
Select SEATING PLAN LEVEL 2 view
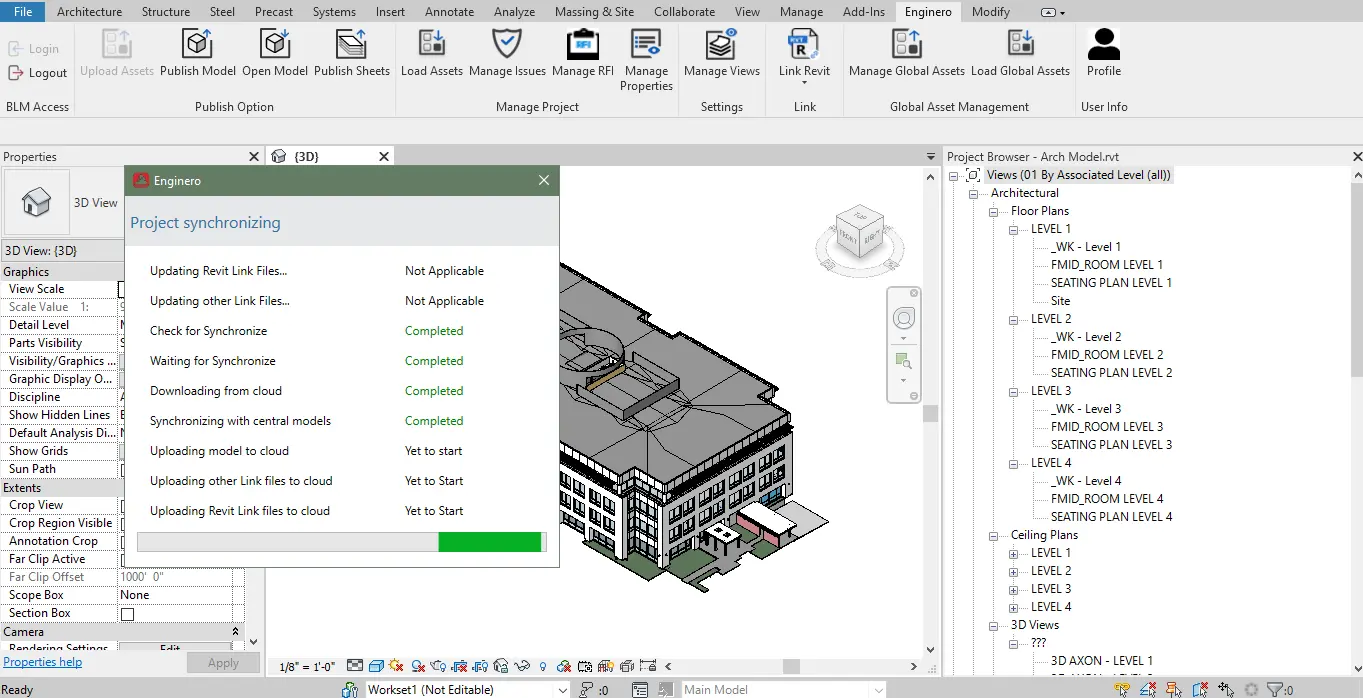click(x=1111, y=373)
